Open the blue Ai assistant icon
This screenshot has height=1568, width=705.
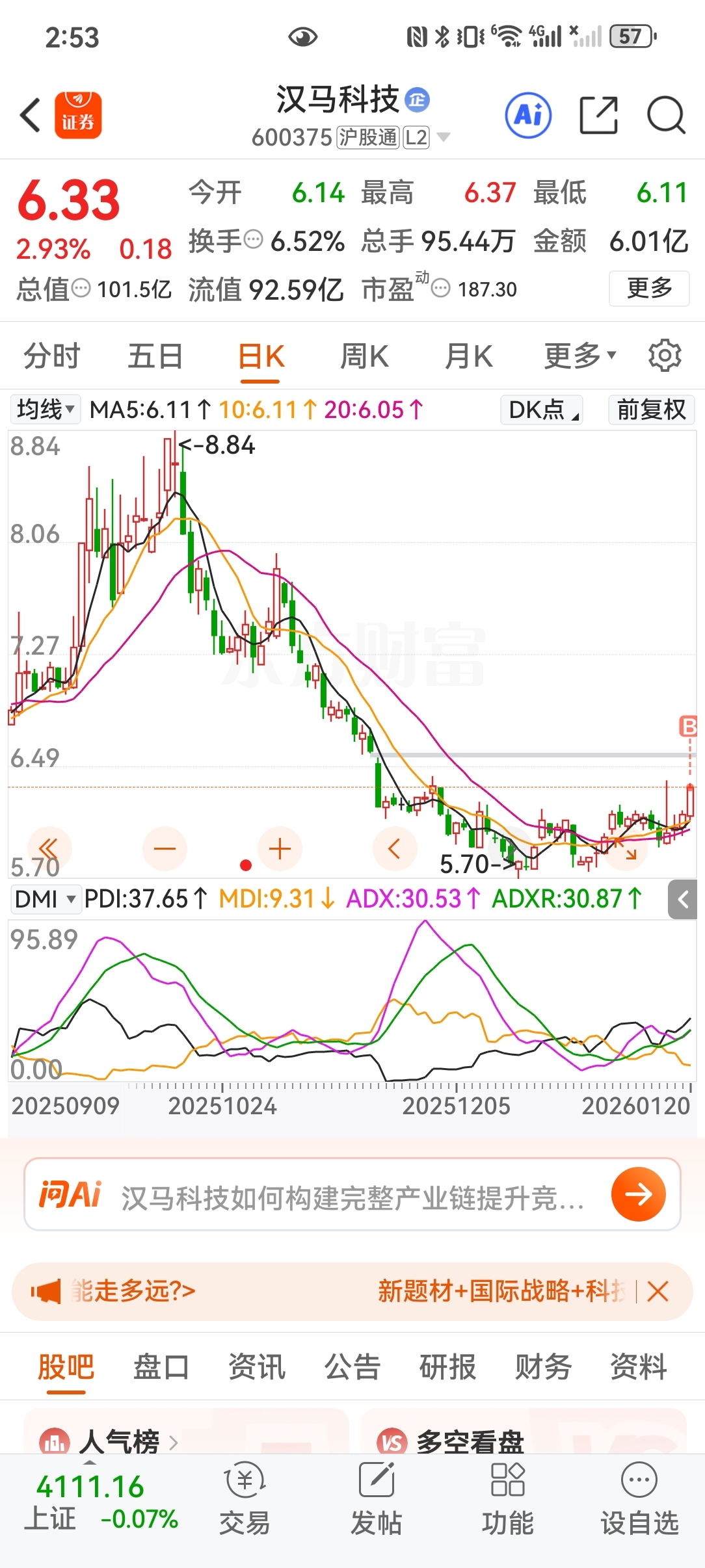point(528,115)
